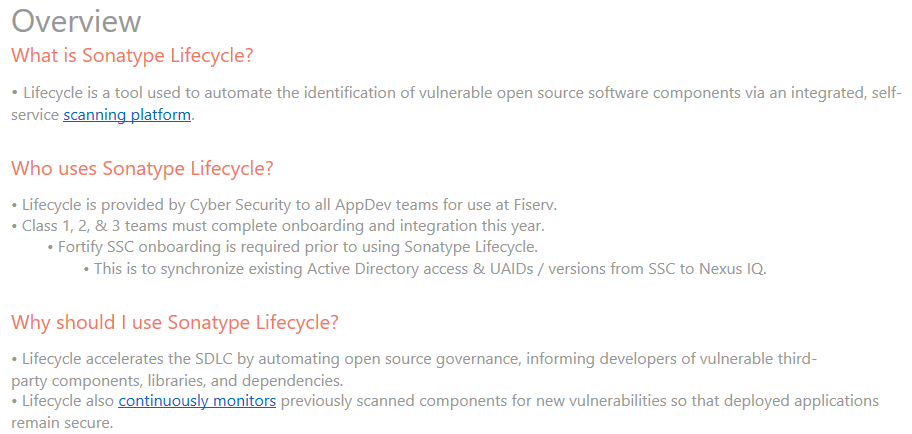Follow the continuously monitors link
Viewport: 912px width, 434px height.
(x=197, y=401)
